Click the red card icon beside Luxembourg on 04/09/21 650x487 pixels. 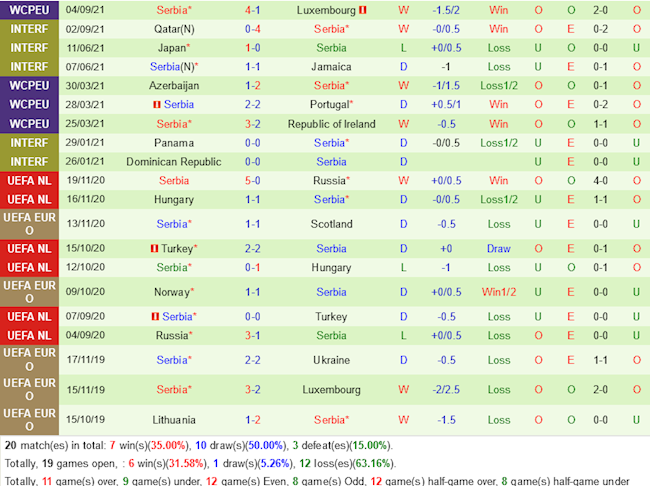coord(363,10)
